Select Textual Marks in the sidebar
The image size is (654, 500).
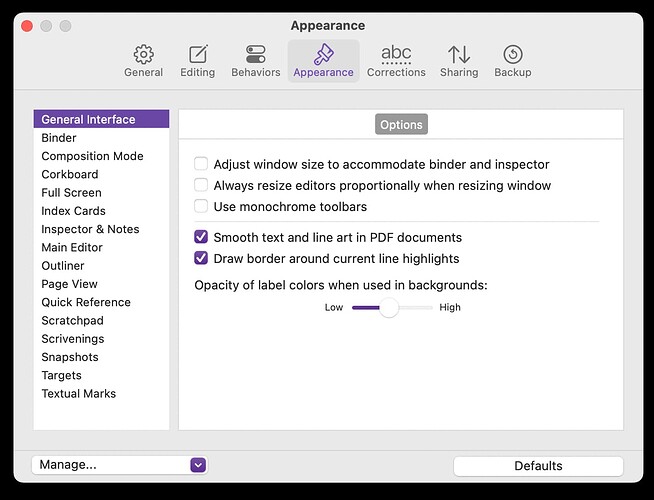tap(101, 394)
